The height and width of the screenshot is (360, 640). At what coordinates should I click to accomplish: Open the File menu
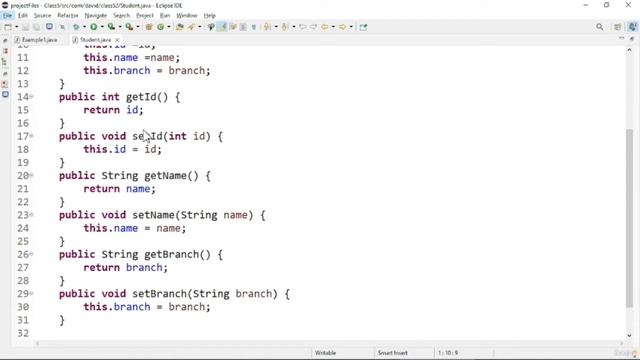(7, 16)
